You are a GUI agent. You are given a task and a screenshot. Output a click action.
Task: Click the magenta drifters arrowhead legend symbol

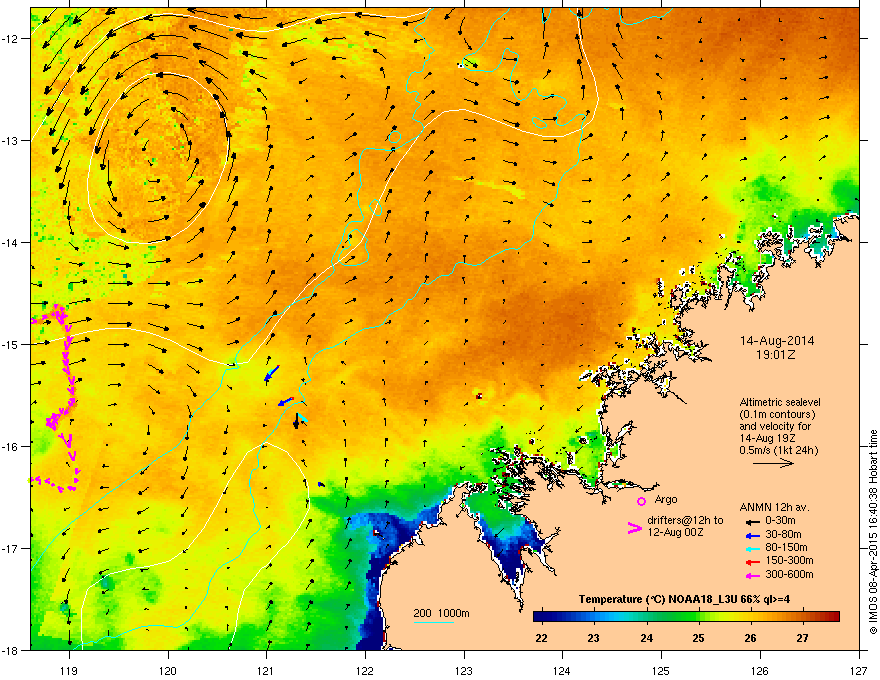(x=634, y=528)
